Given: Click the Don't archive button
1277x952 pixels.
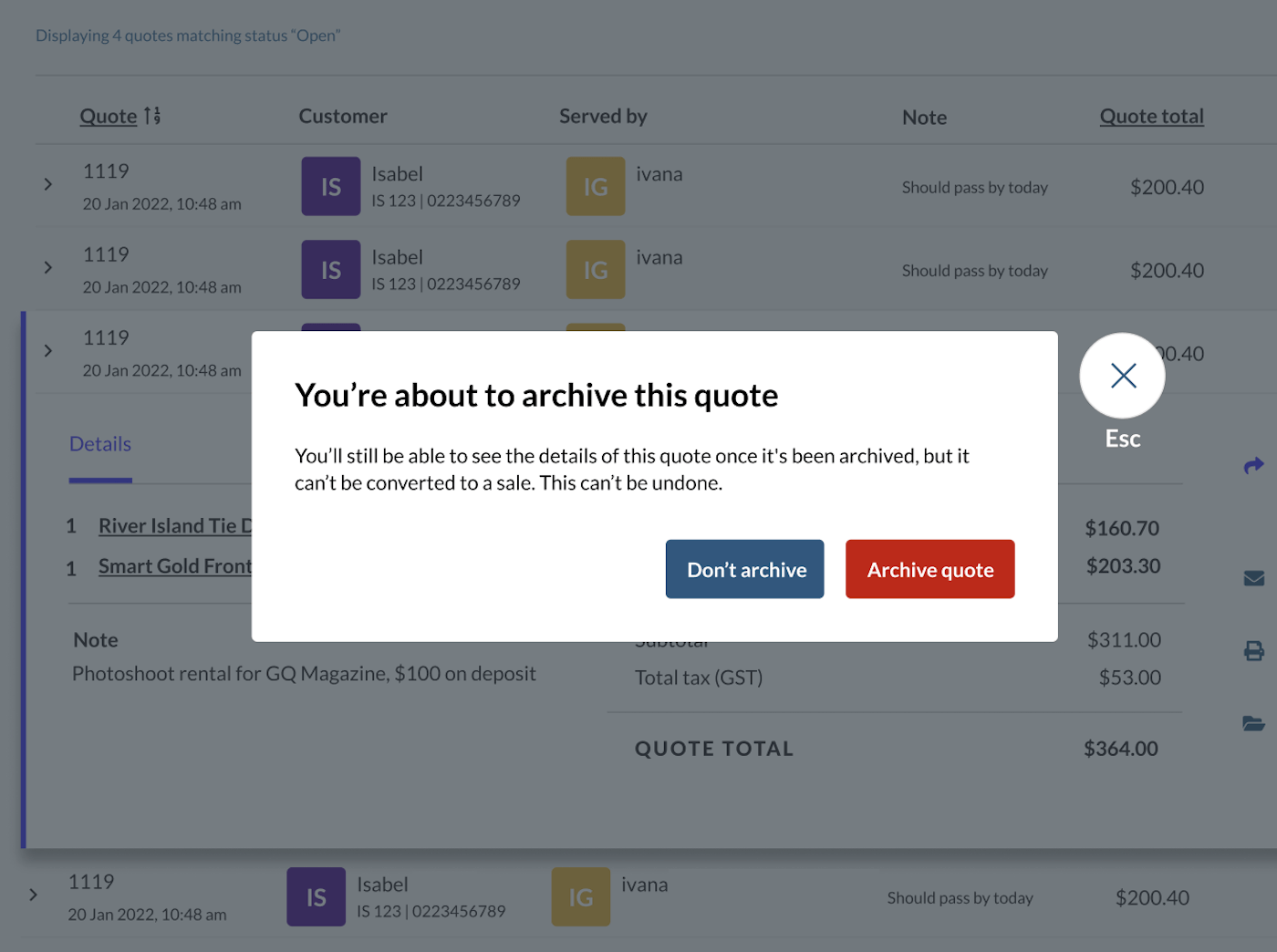Looking at the screenshot, I should point(744,569).
